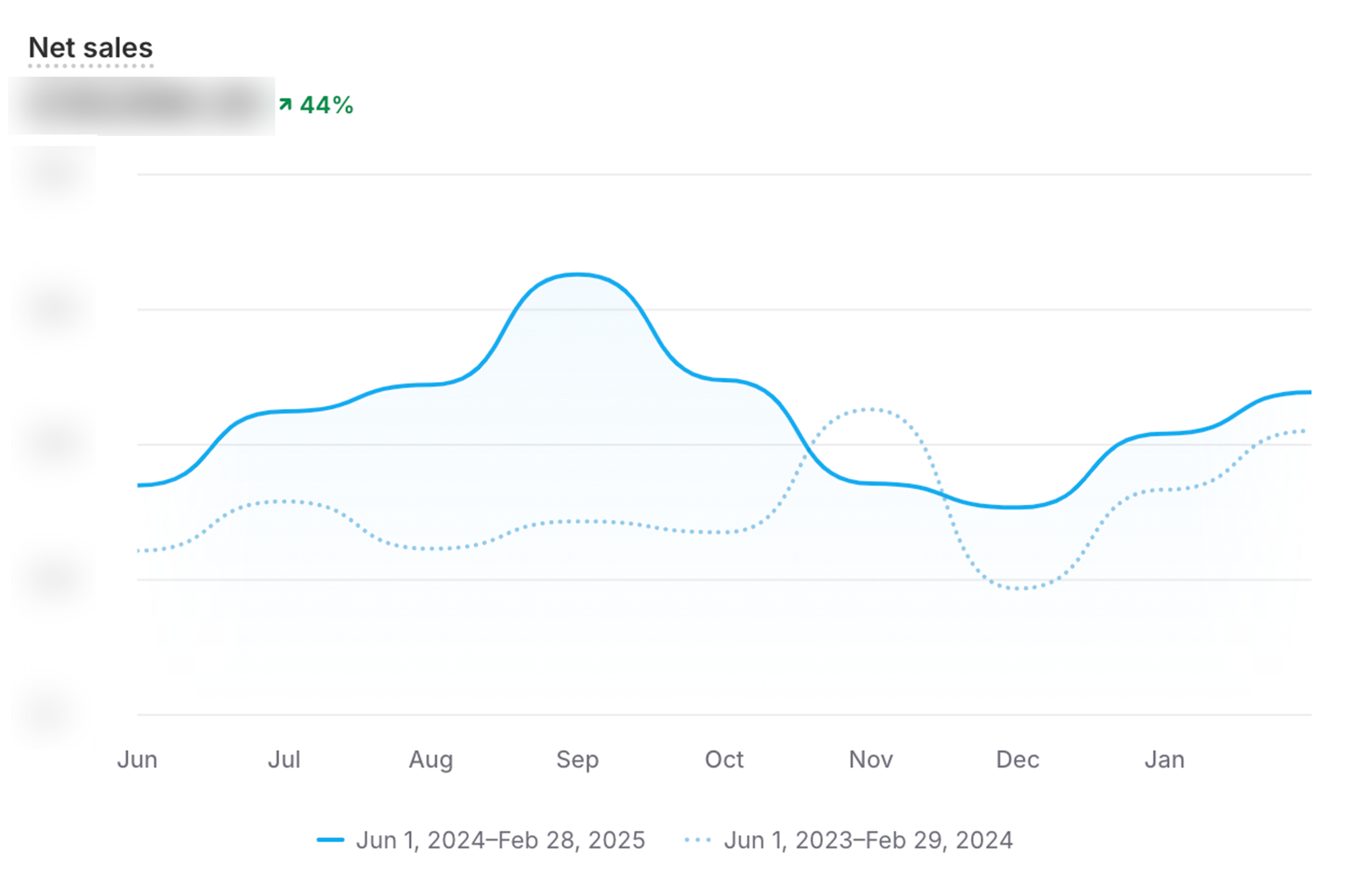1346x896 pixels.
Task: Click the Dec label on x-axis
Action: 1018,759
